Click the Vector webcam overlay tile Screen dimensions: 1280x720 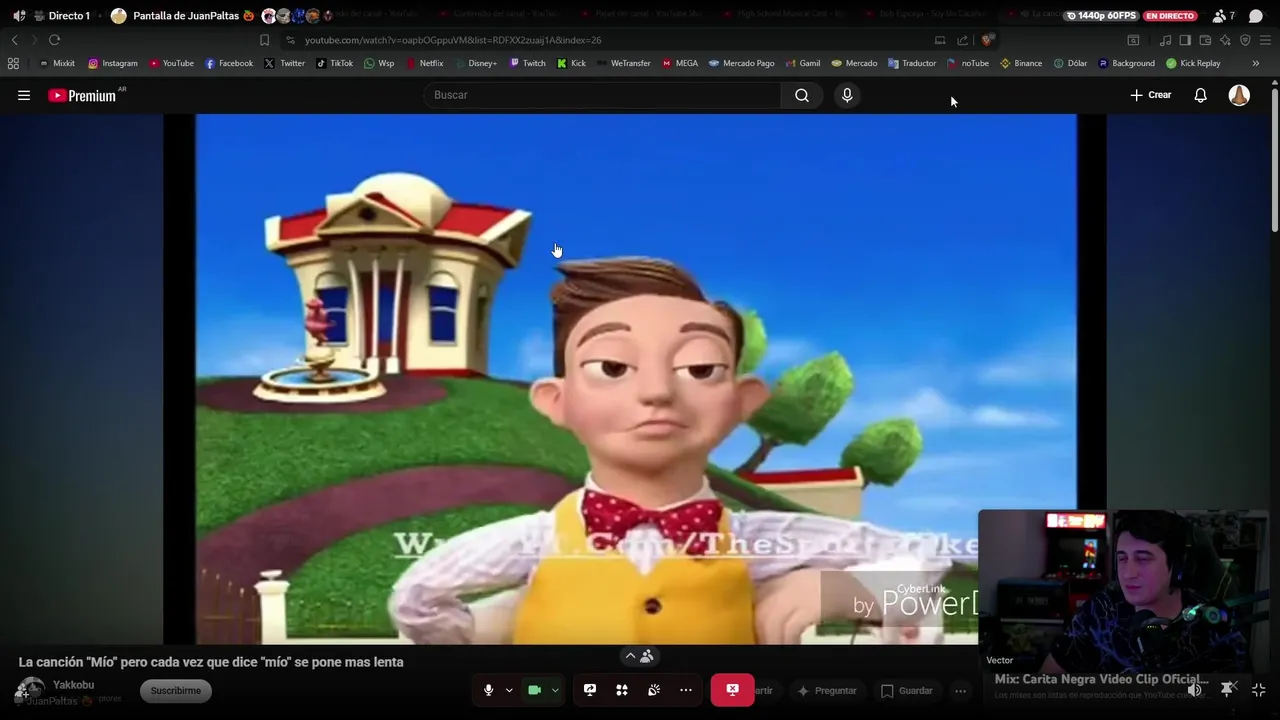1123,590
